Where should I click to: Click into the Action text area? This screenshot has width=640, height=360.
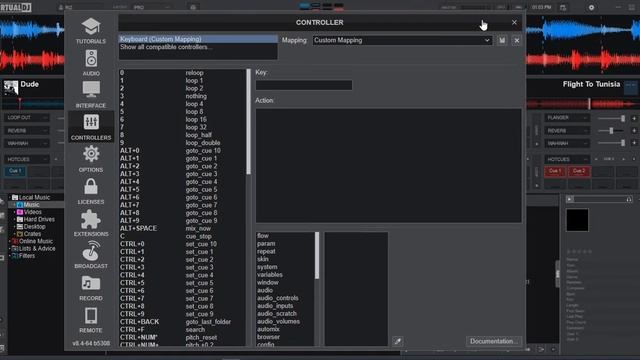click(x=389, y=165)
